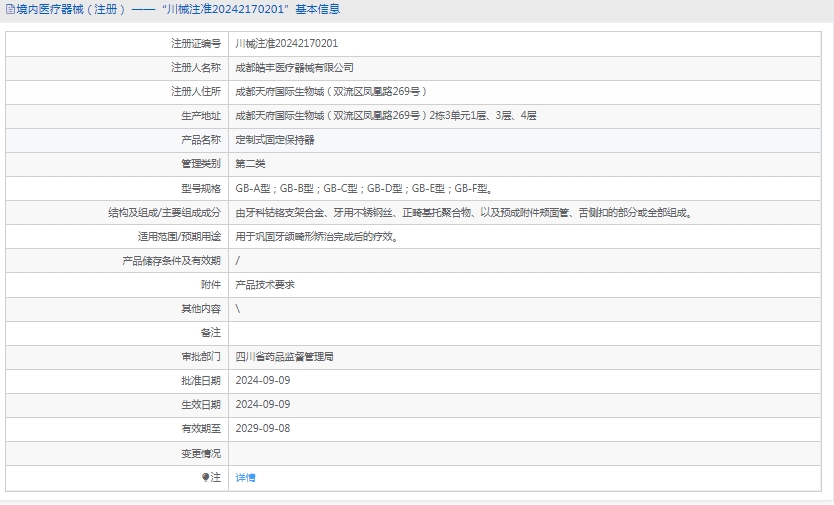Click approving department 四川省药品监督管理局

pyautogui.click(x=284, y=356)
